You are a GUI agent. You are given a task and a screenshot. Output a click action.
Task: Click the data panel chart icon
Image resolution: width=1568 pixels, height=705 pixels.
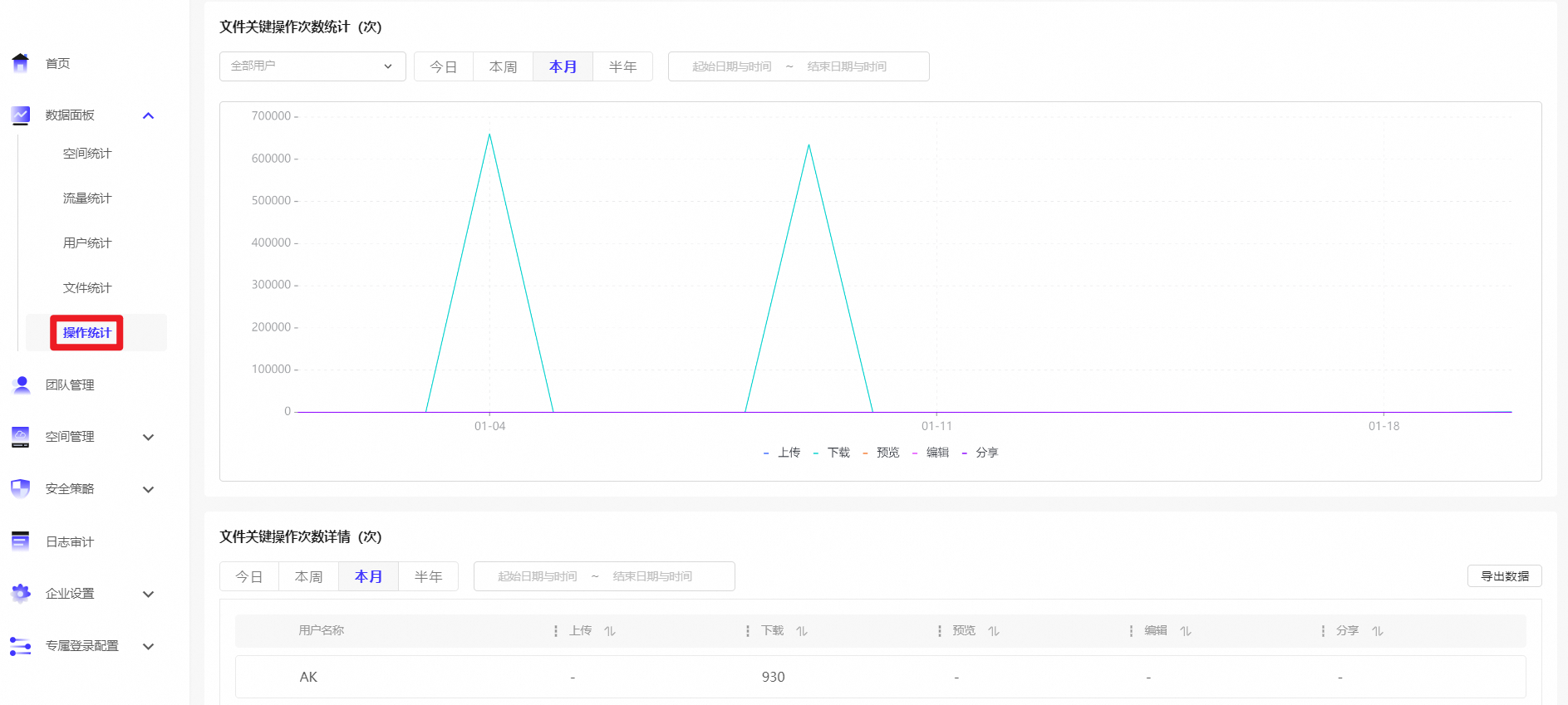tap(21, 115)
